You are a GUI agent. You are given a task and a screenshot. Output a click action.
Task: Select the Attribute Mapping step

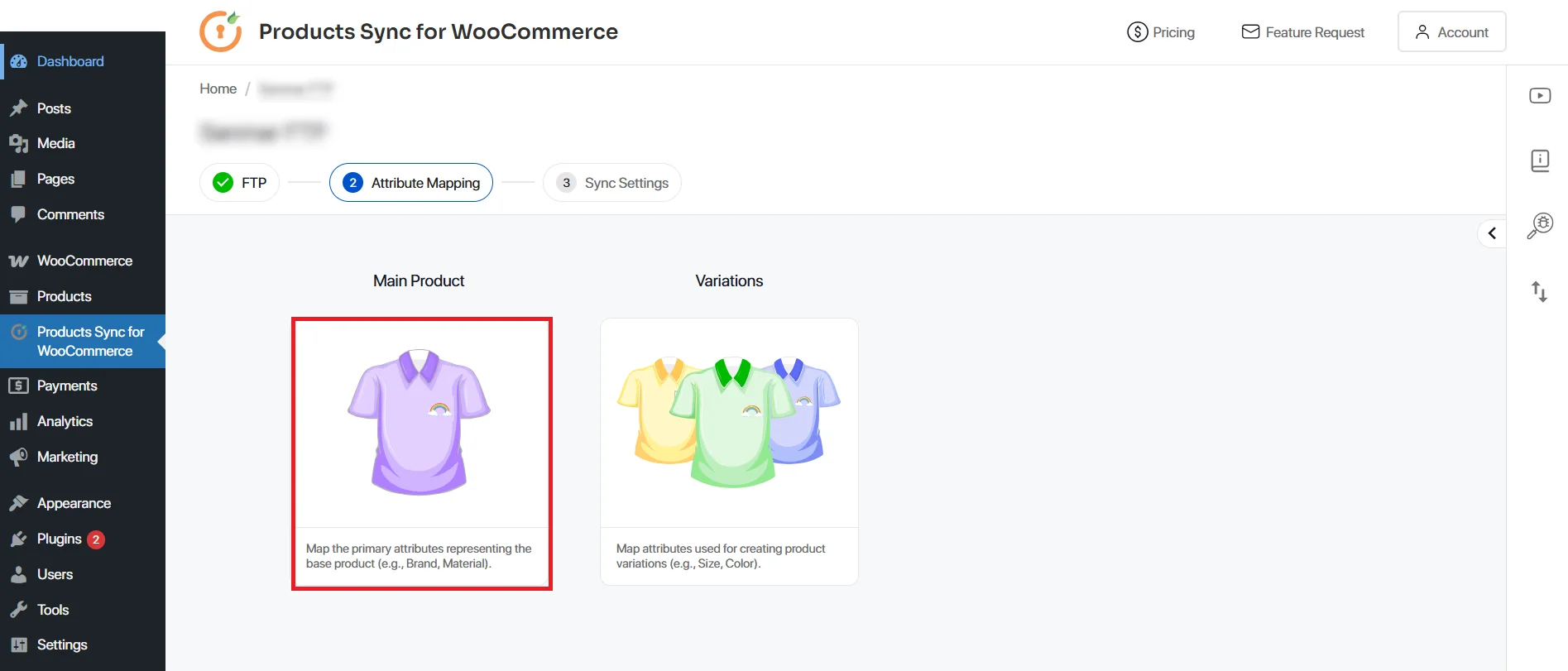click(x=411, y=182)
